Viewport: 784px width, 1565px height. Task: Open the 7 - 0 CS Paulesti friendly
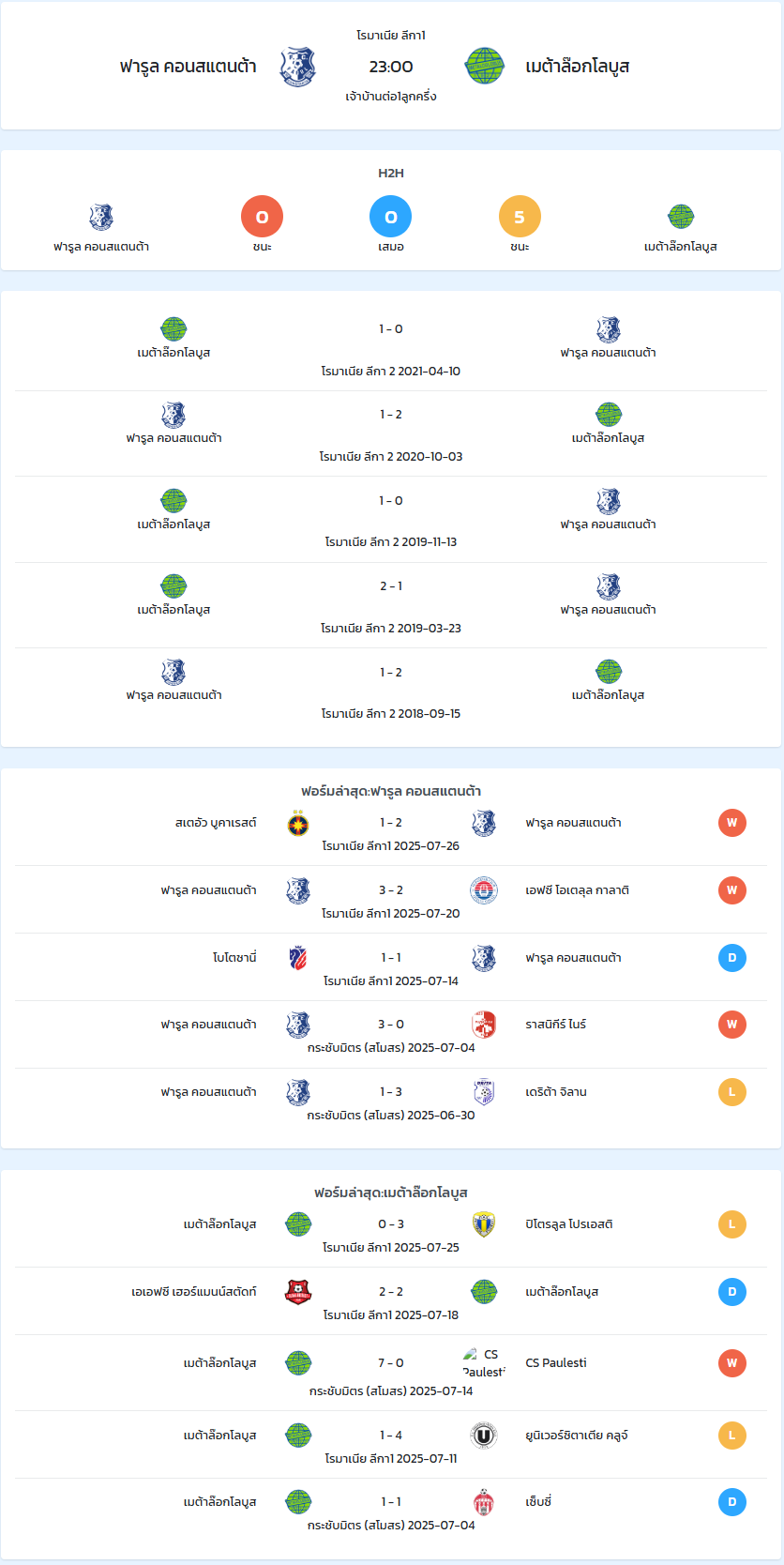tap(391, 1373)
